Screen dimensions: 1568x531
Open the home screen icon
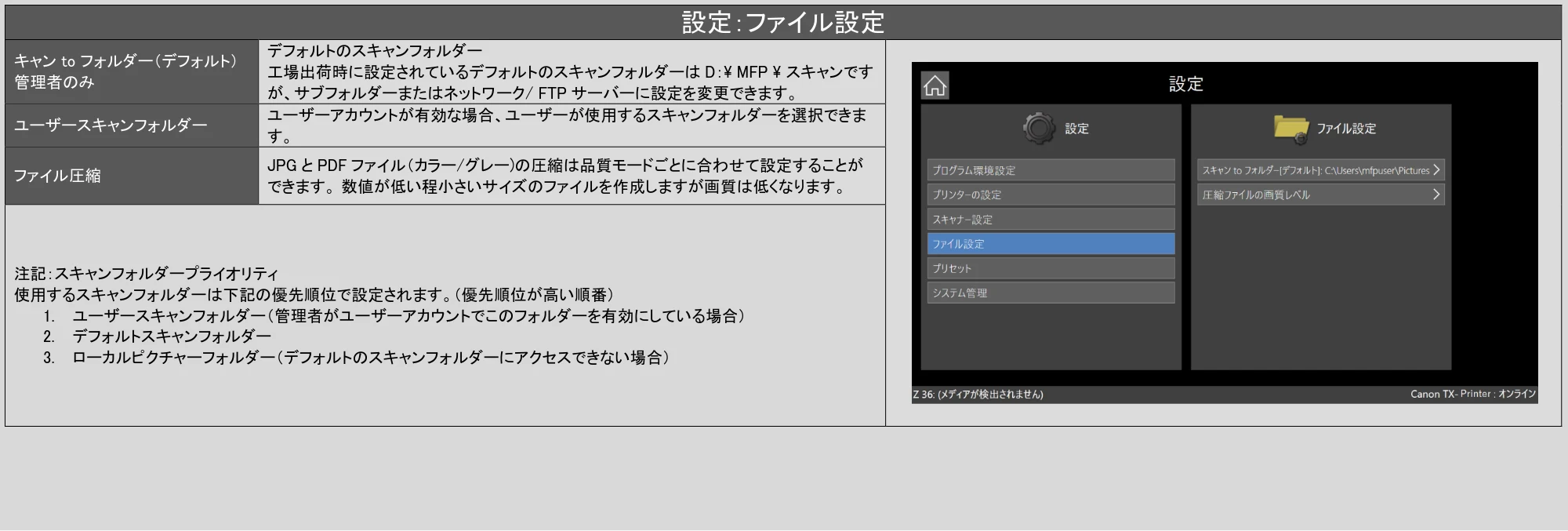935,85
